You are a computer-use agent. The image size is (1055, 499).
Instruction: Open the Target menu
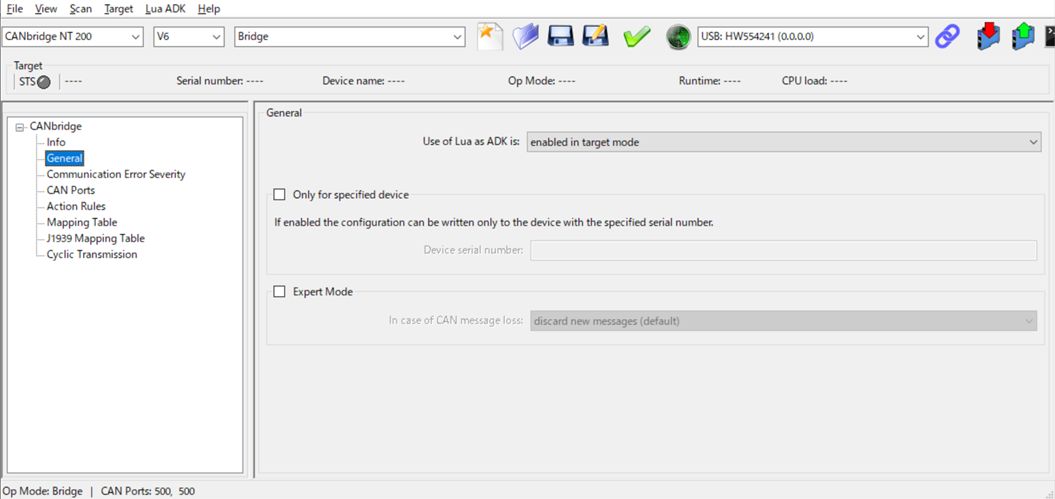119,9
